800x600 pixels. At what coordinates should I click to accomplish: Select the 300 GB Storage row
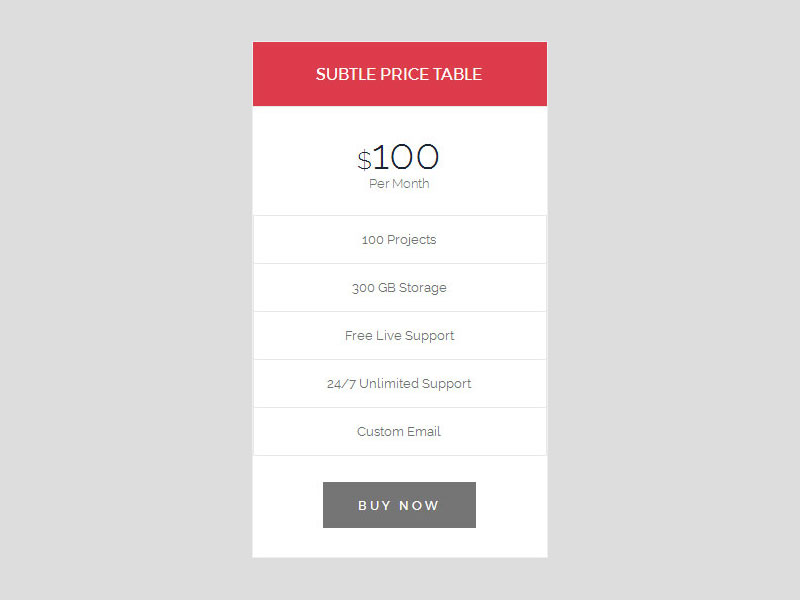click(399, 288)
